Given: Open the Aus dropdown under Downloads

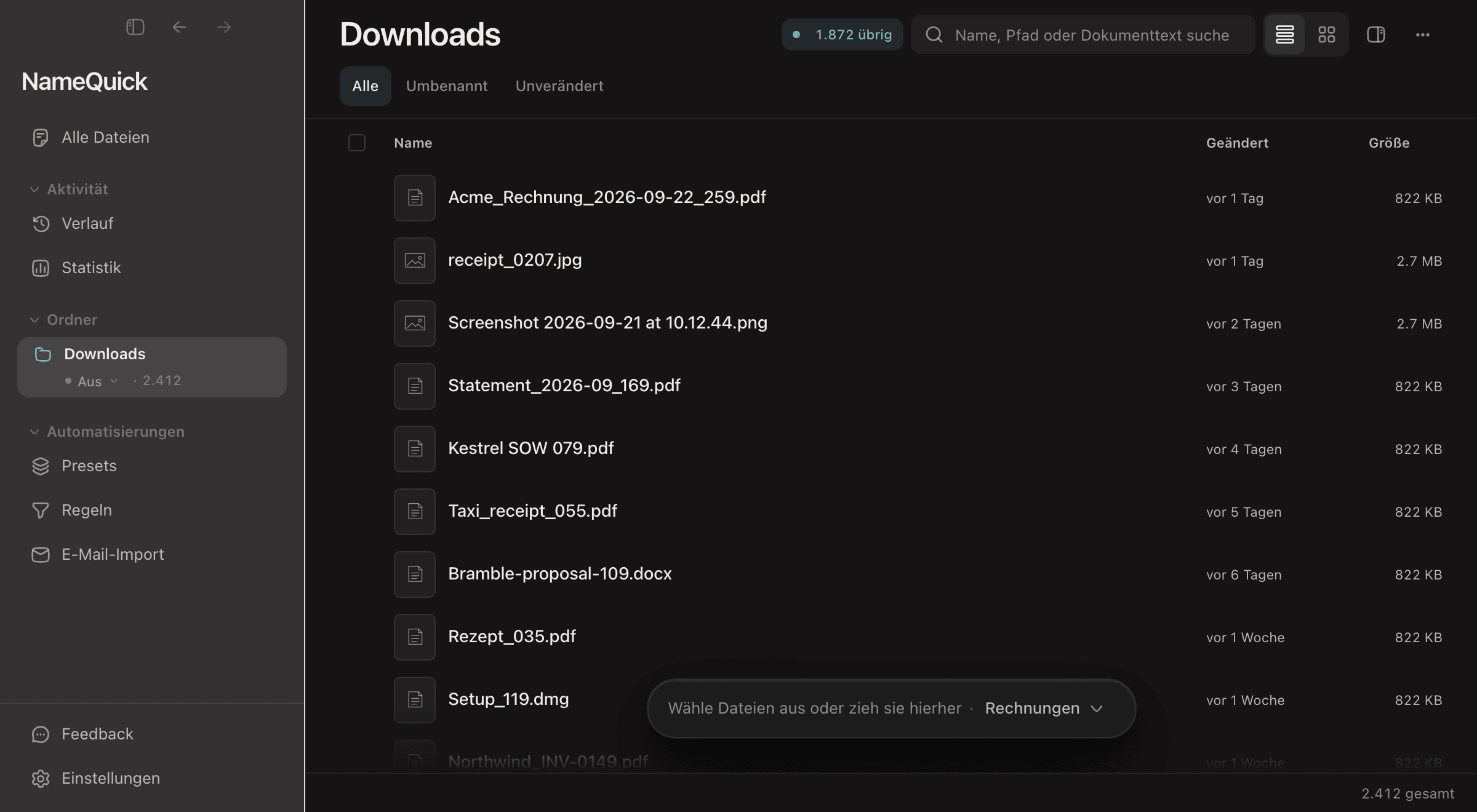Looking at the screenshot, I should [91, 381].
